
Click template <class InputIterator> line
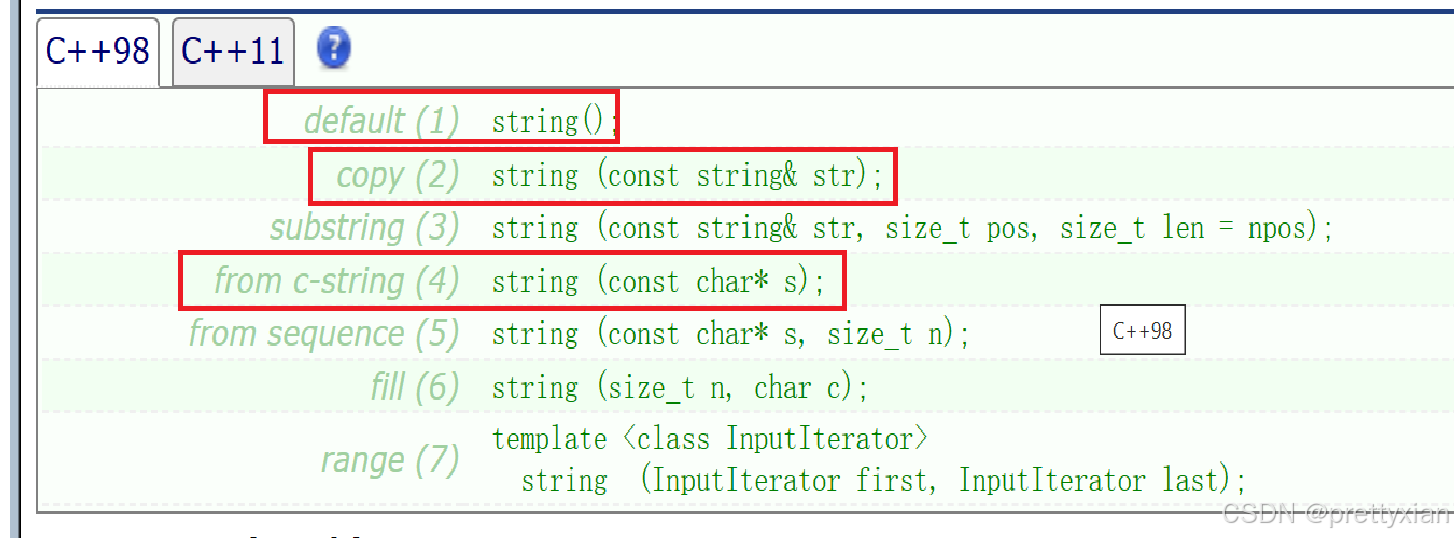711,439
